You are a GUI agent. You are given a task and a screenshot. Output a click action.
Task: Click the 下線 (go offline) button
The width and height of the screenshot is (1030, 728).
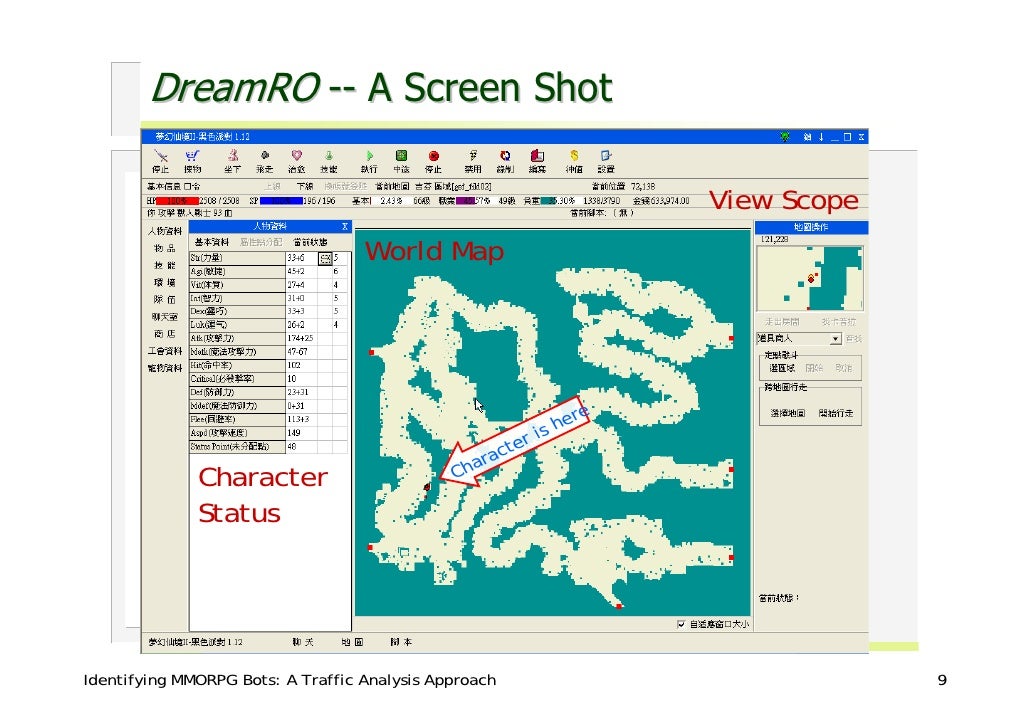[x=305, y=187]
